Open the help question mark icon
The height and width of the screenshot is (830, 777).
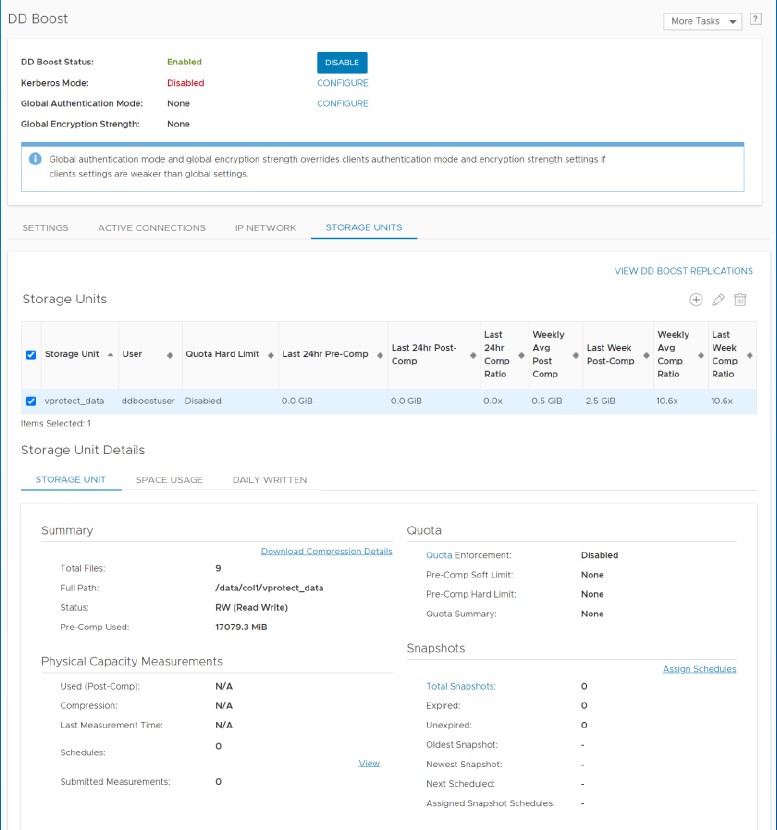point(755,20)
